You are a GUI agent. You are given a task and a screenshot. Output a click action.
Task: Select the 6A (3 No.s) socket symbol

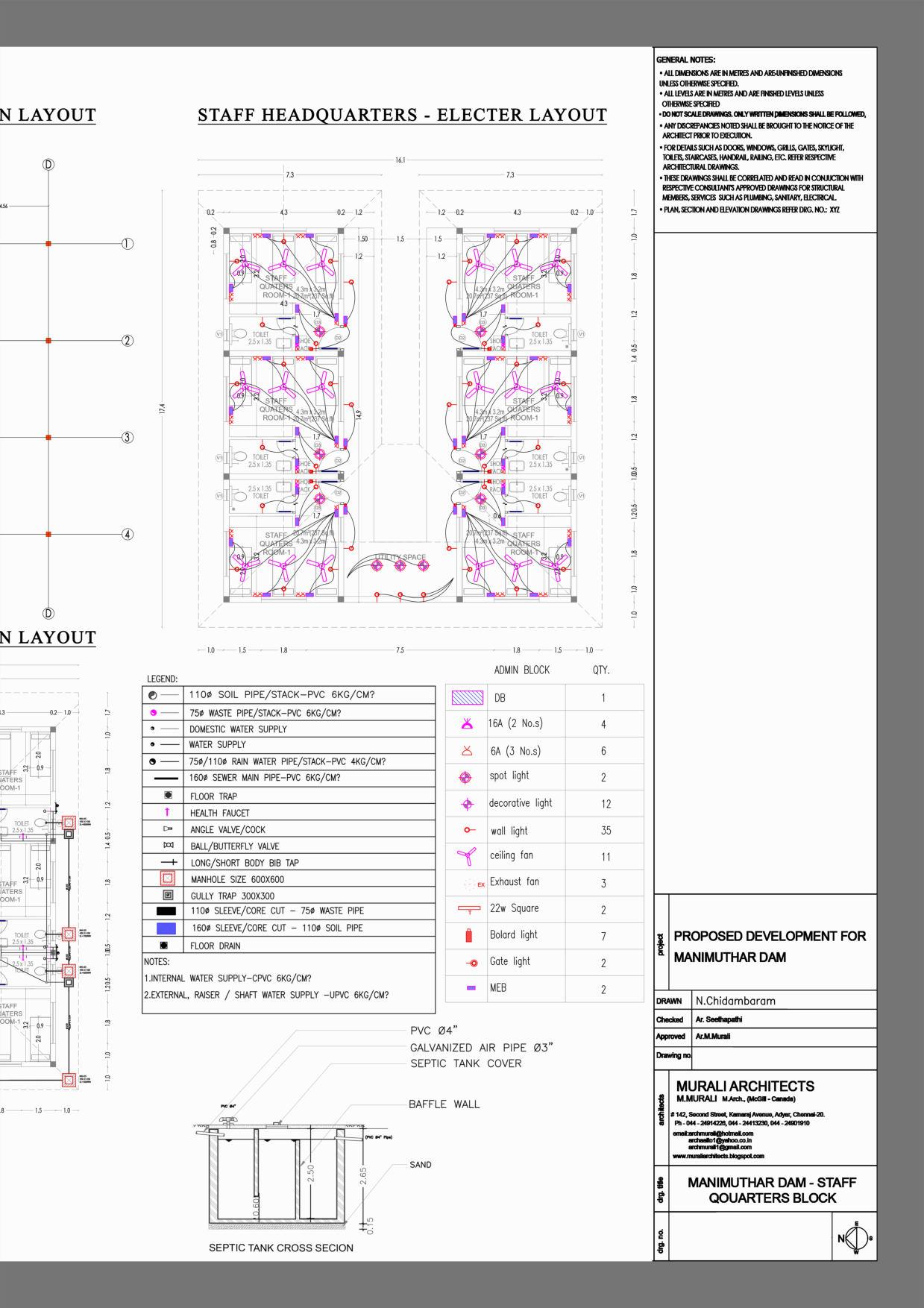[468, 750]
